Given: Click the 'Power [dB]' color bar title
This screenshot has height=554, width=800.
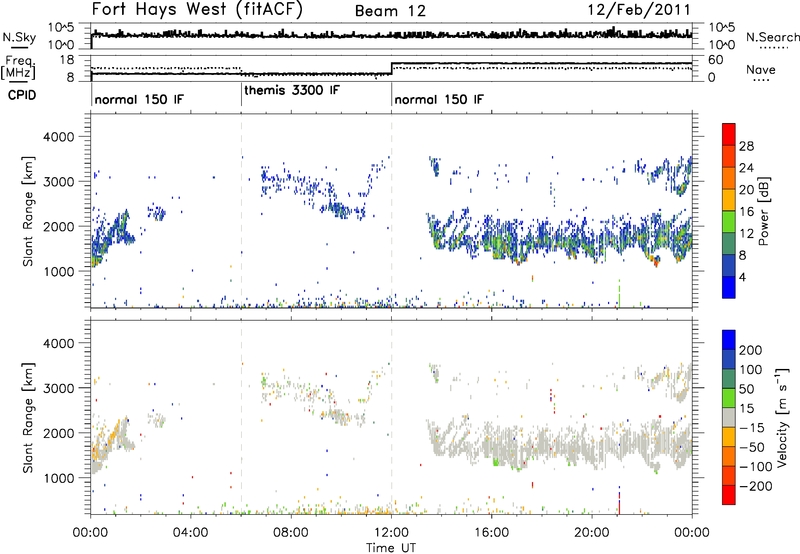Looking at the screenshot, I should click(763, 211).
